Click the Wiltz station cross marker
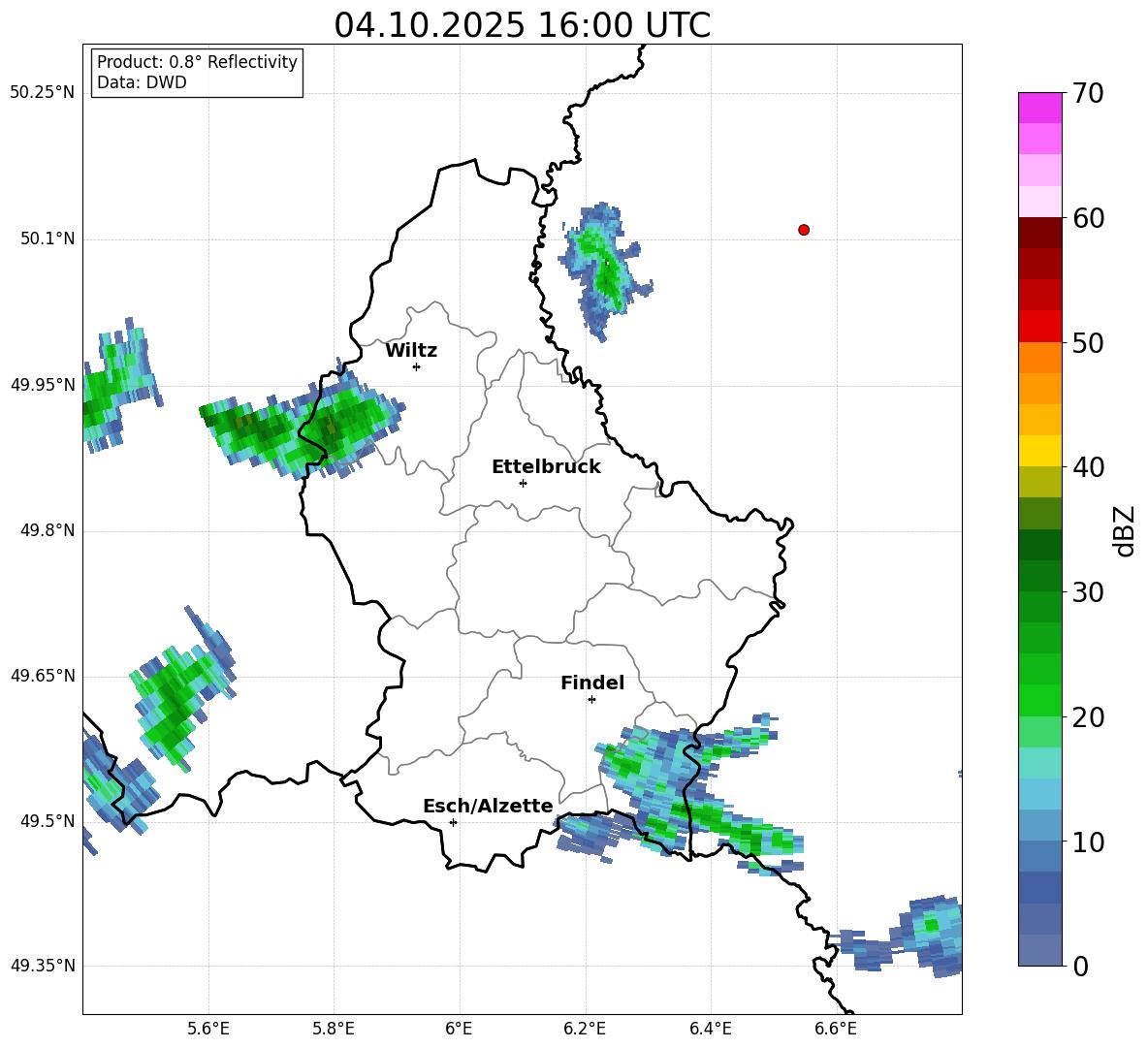Image resolution: width=1148 pixels, height=1048 pixels. click(417, 366)
